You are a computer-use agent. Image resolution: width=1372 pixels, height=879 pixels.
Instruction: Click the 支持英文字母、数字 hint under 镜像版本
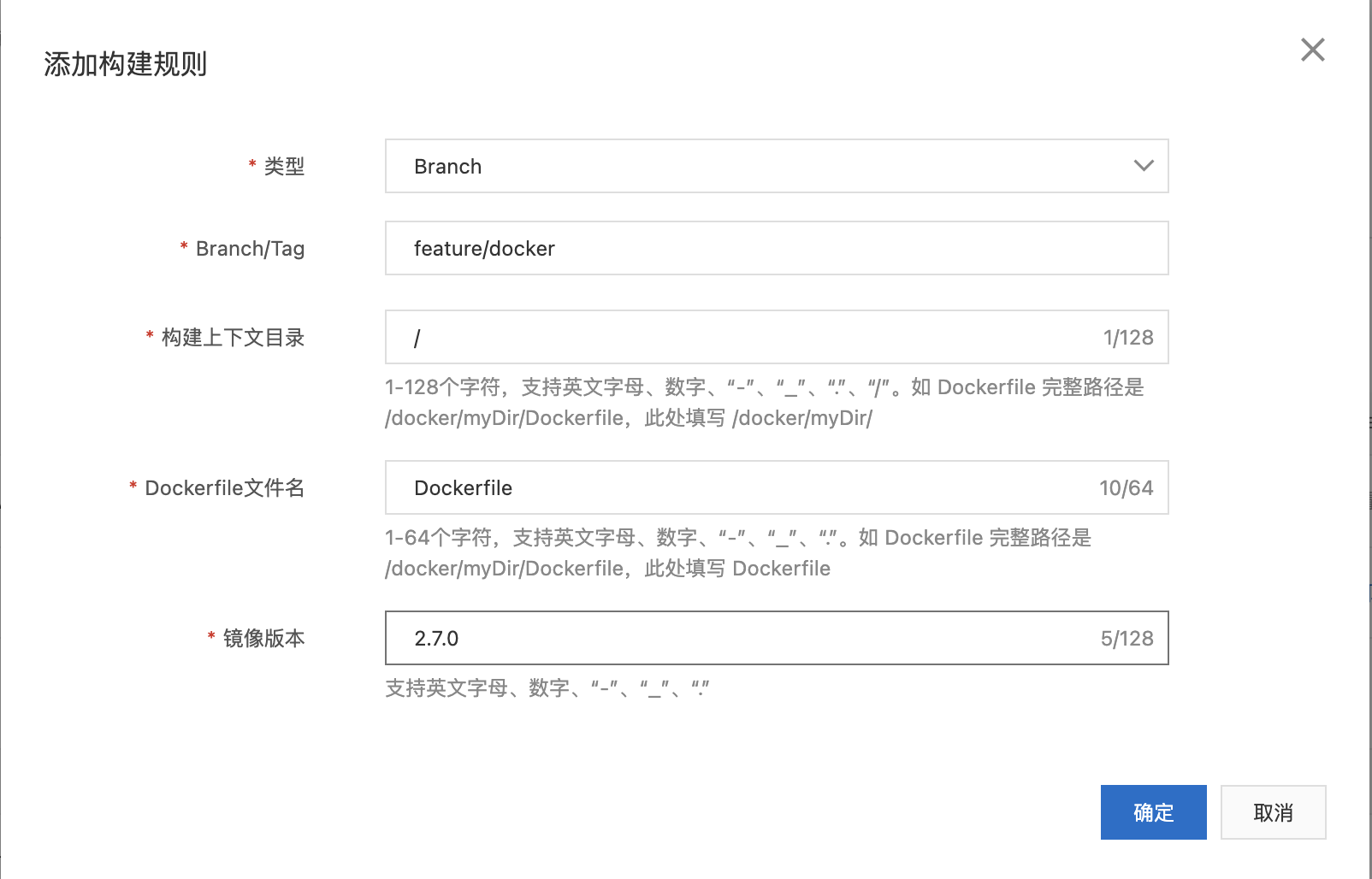tap(547, 687)
